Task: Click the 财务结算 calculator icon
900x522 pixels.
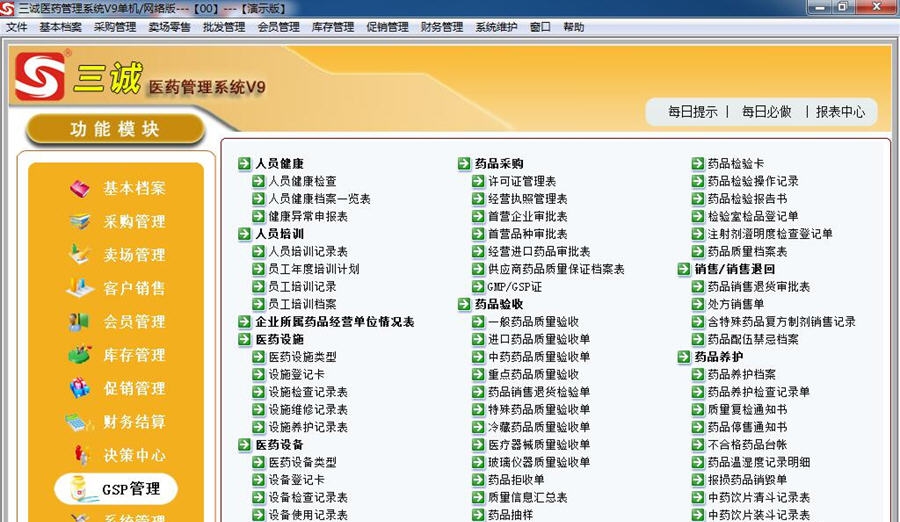Action: 80,422
